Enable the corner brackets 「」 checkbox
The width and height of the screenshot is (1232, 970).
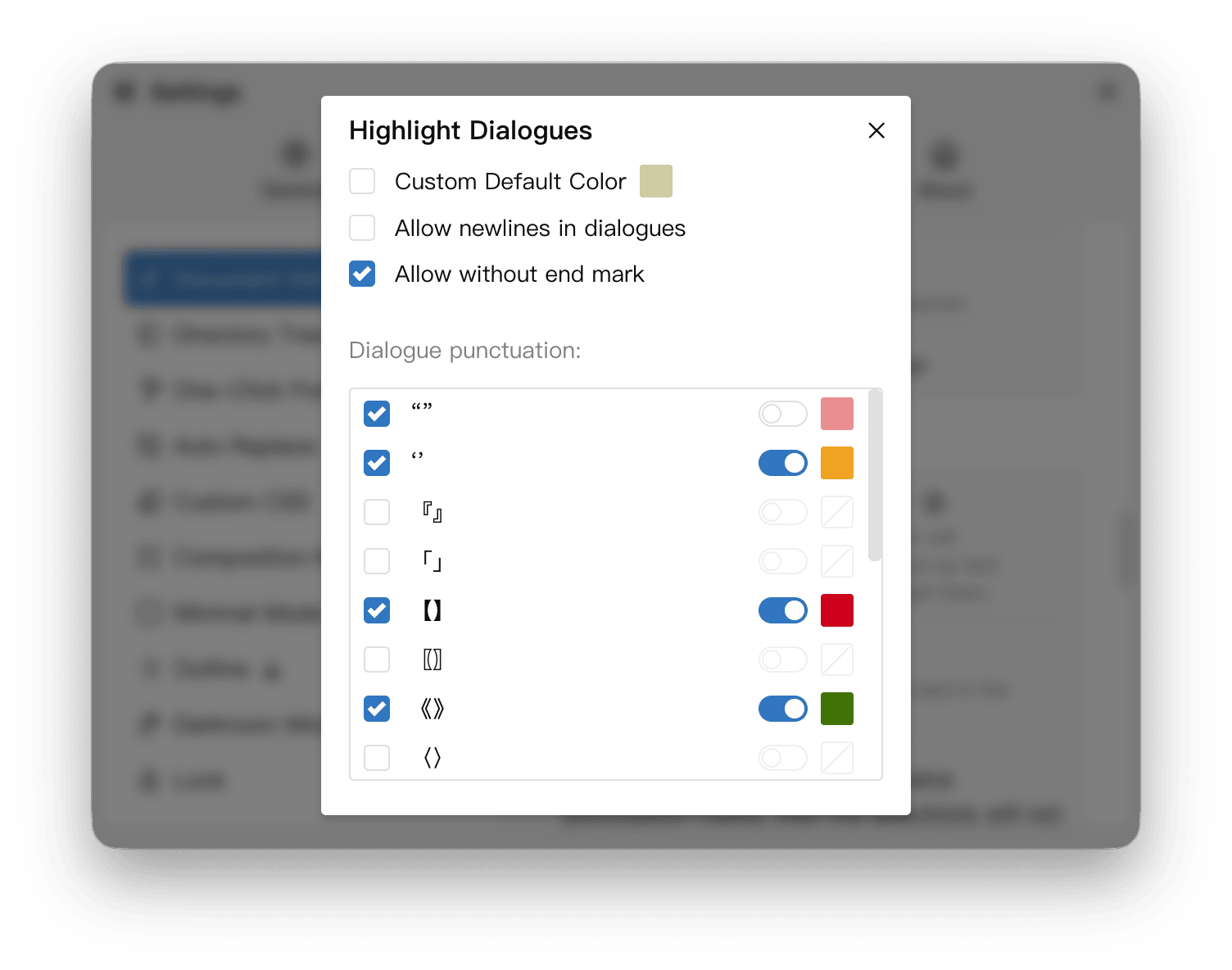click(377, 561)
